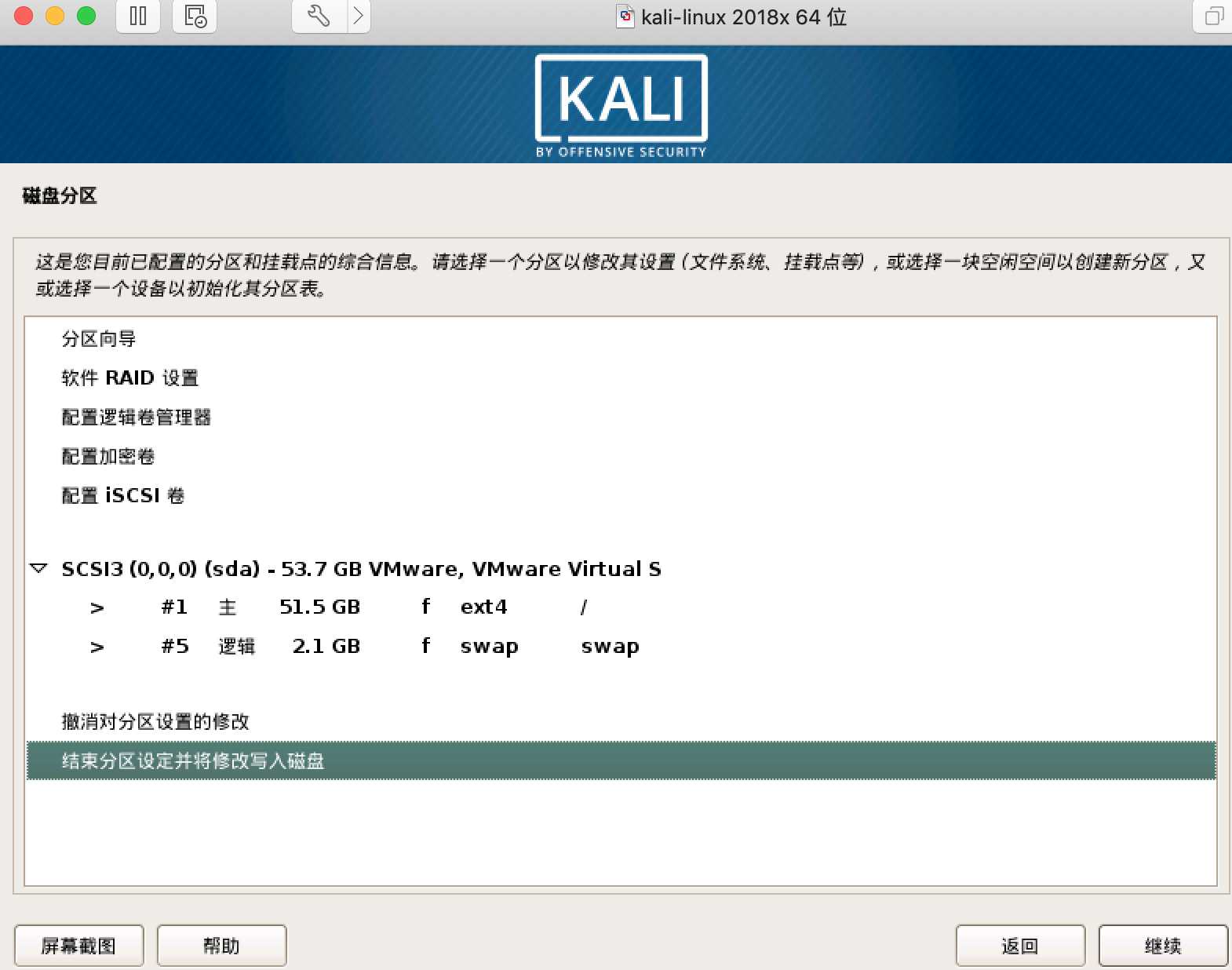Viewport: 1232px width, 970px height.
Task: Select 配置 iSCSI 卷 option
Action: click(123, 496)
